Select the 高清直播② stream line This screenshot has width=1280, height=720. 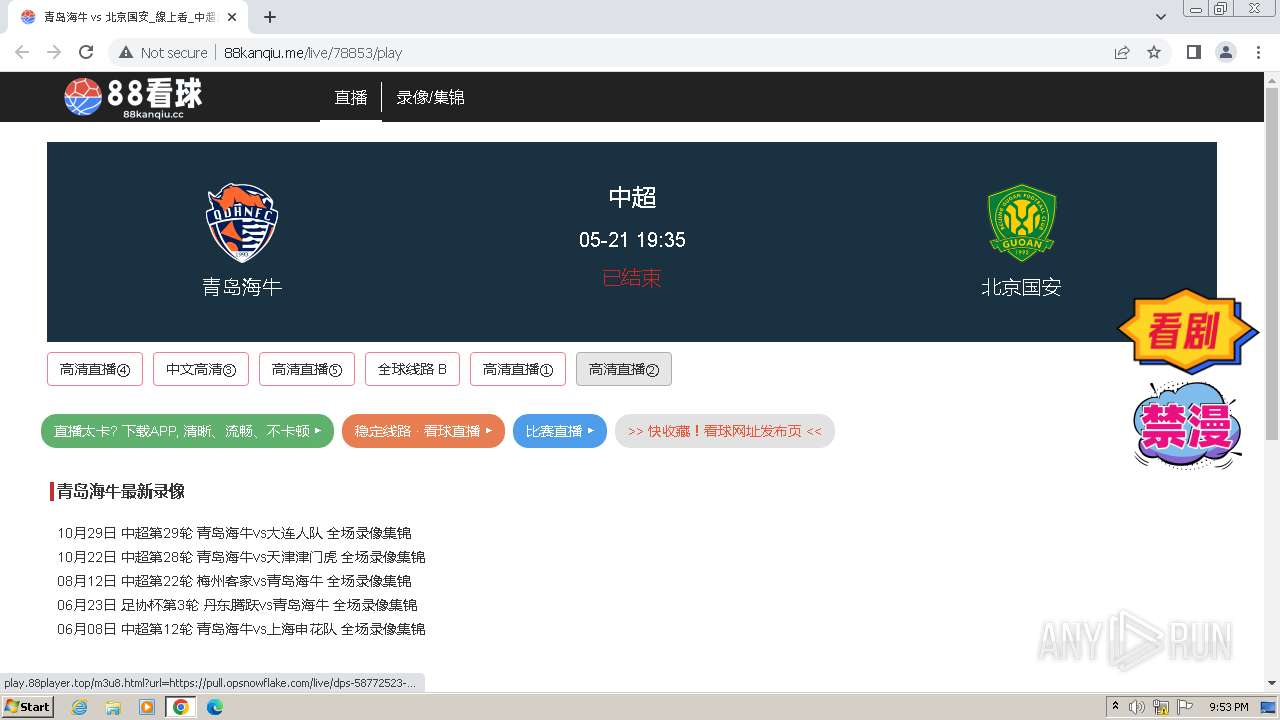pyautogui.click(x=624, y=369)
